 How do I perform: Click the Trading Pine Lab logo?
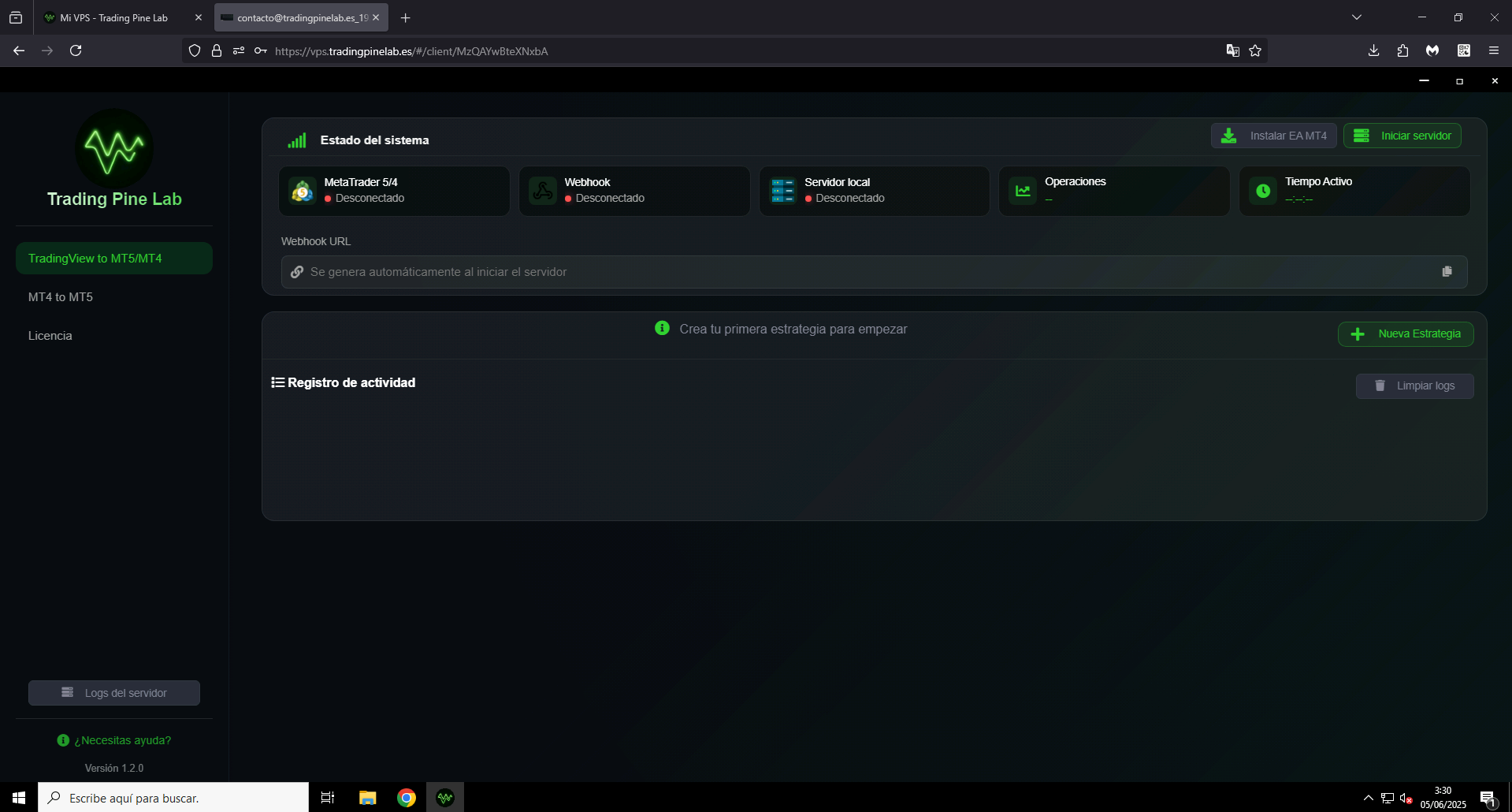[x=113, y=148]
